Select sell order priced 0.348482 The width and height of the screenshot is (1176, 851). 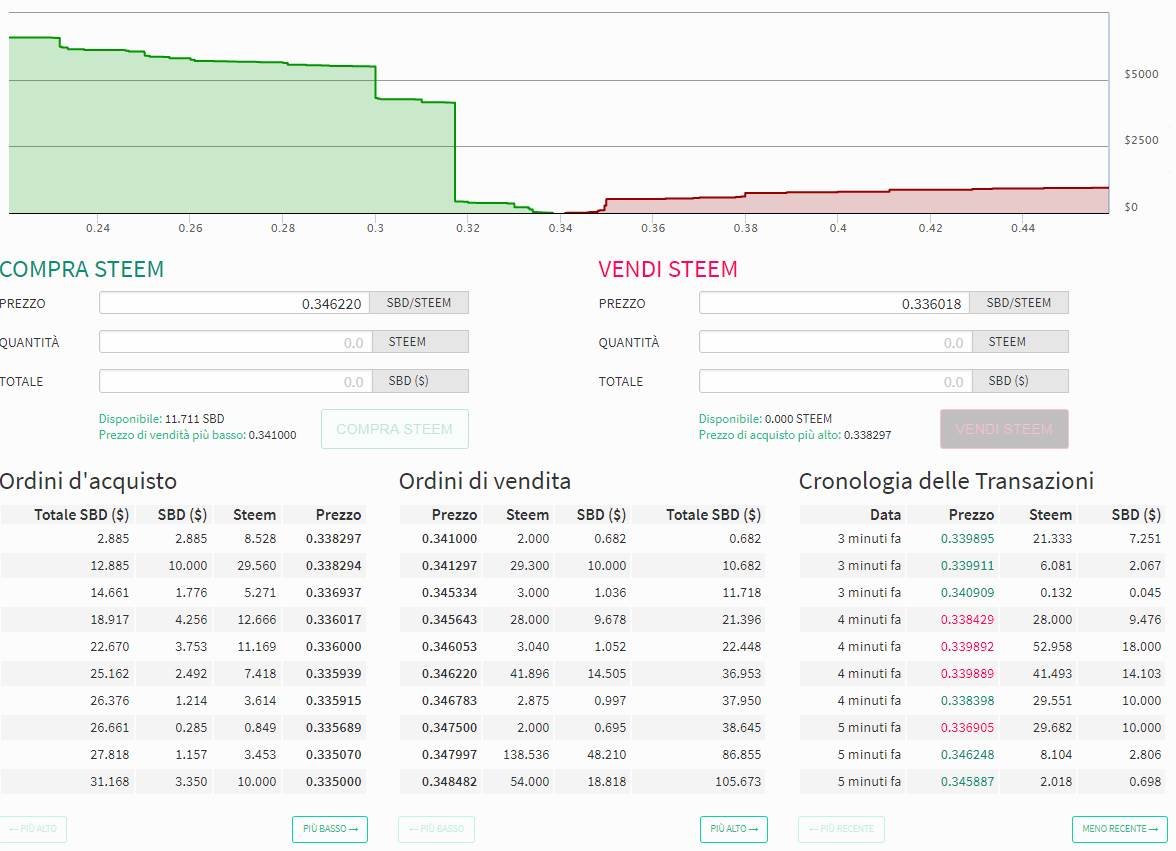point(583,781)
